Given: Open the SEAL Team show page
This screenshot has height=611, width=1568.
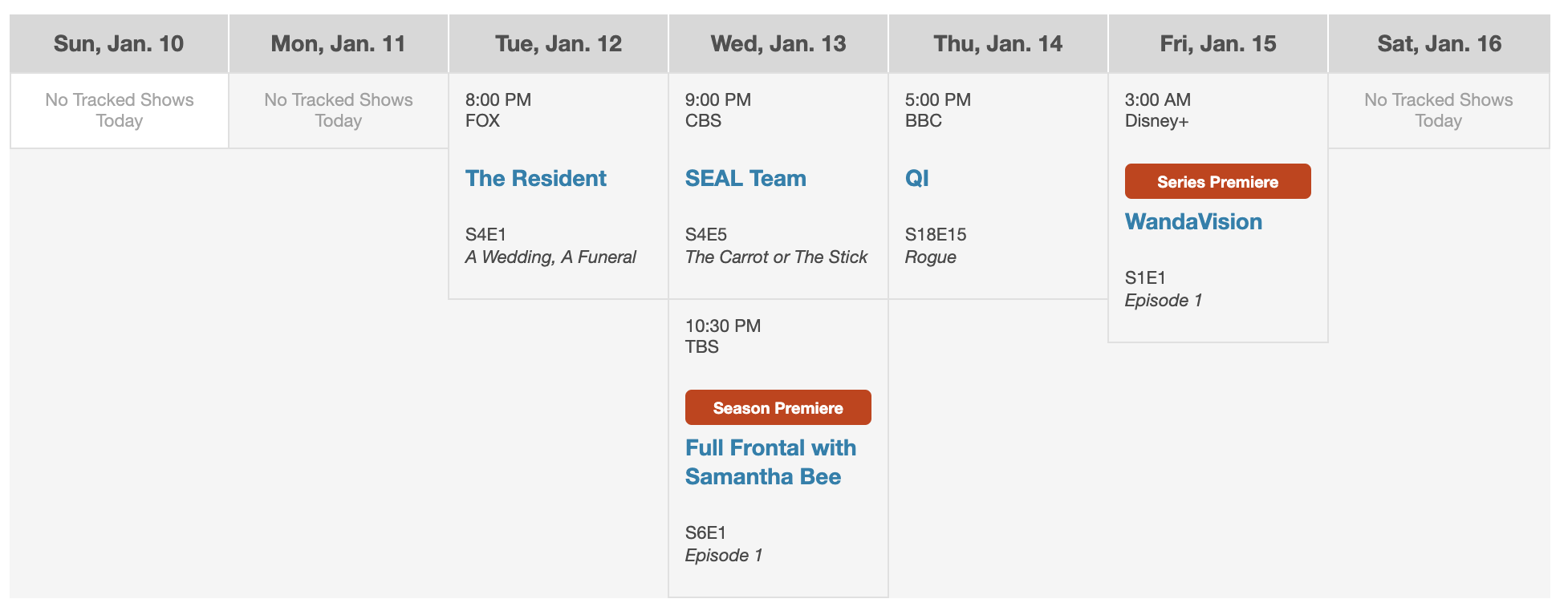Looking at the screenshot, I should (x=745, y=178).
